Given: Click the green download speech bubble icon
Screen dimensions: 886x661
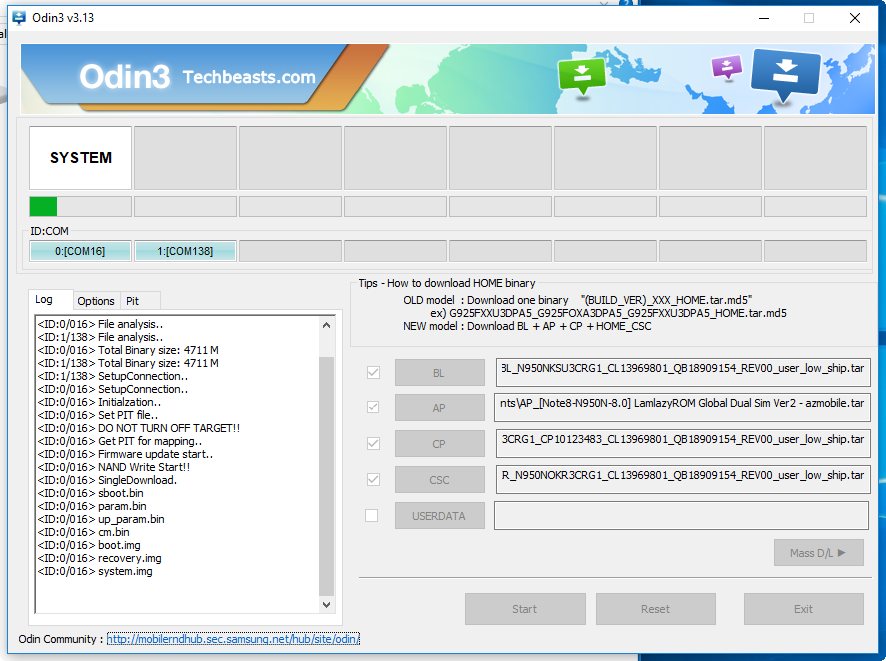Looking at the screenshot, I should point(581,76).
